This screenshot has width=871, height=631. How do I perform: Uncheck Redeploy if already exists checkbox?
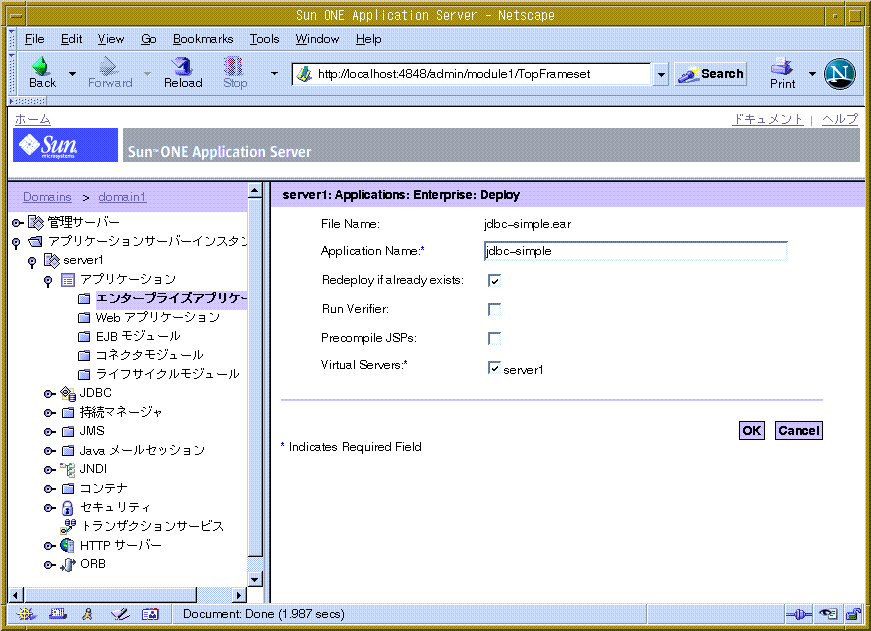point(494,281)
